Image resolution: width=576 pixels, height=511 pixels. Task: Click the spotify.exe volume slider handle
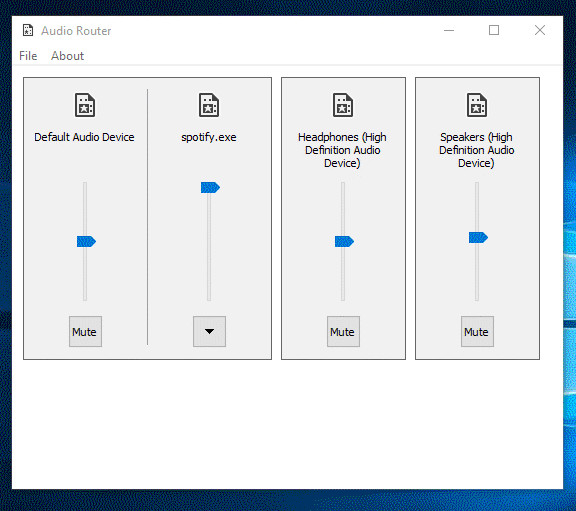(x=210, y=187)
